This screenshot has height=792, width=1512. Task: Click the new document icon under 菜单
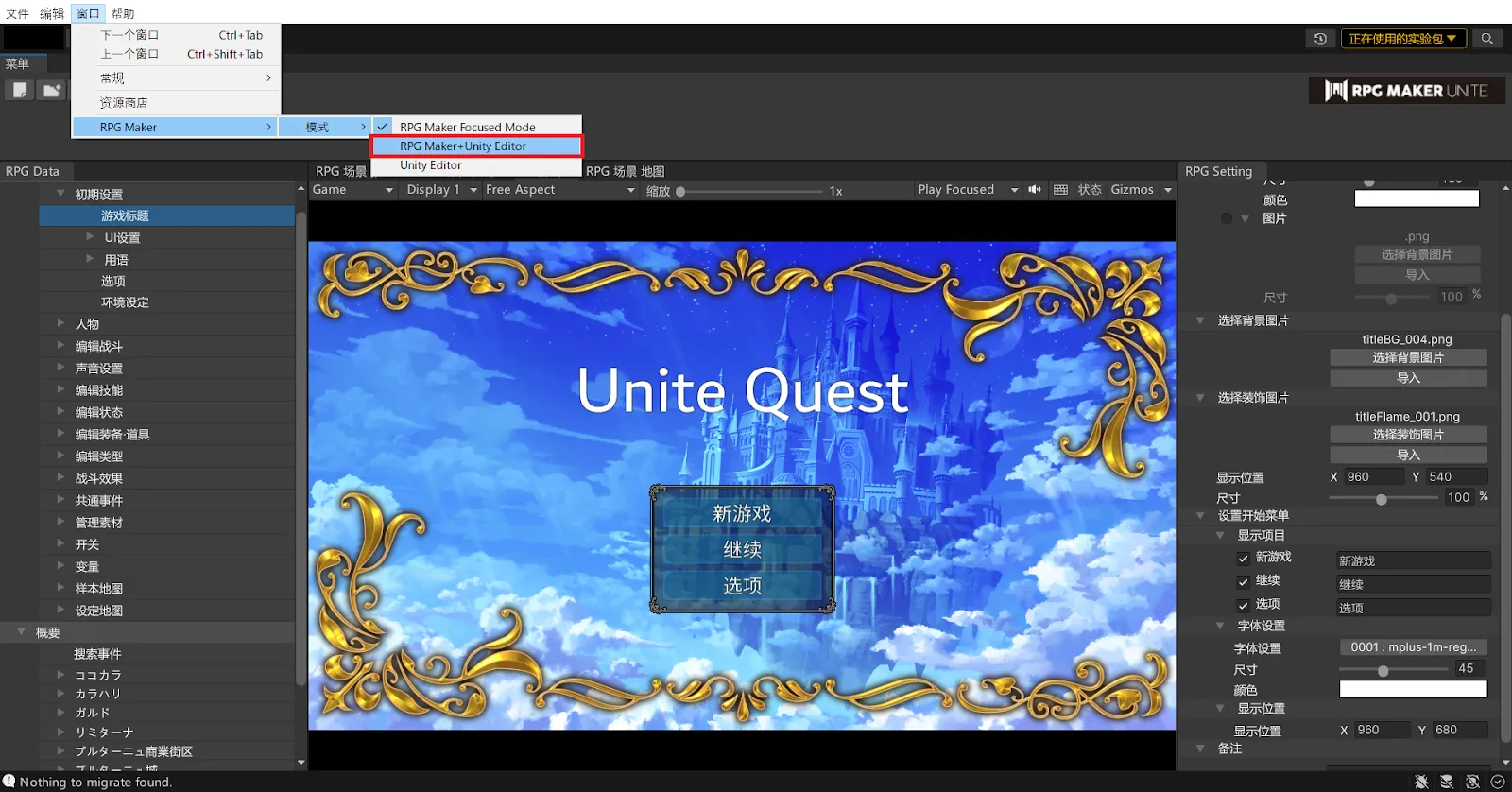pos(20,90)
